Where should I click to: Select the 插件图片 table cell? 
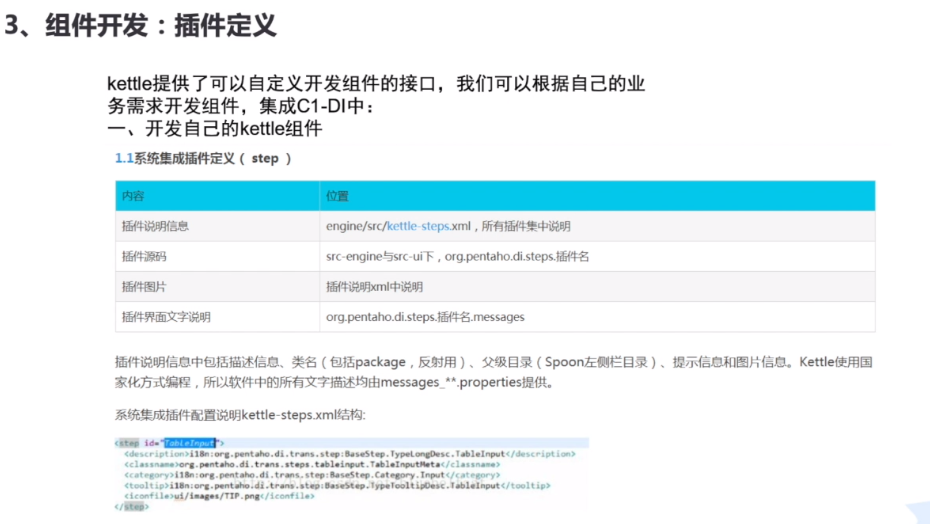coord(217,287)
